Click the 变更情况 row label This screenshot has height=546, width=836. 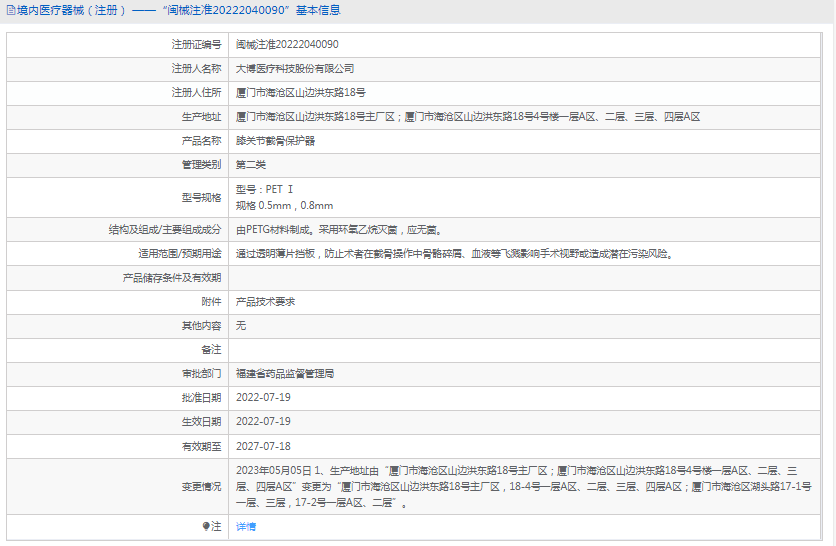[x=201, y=486]
